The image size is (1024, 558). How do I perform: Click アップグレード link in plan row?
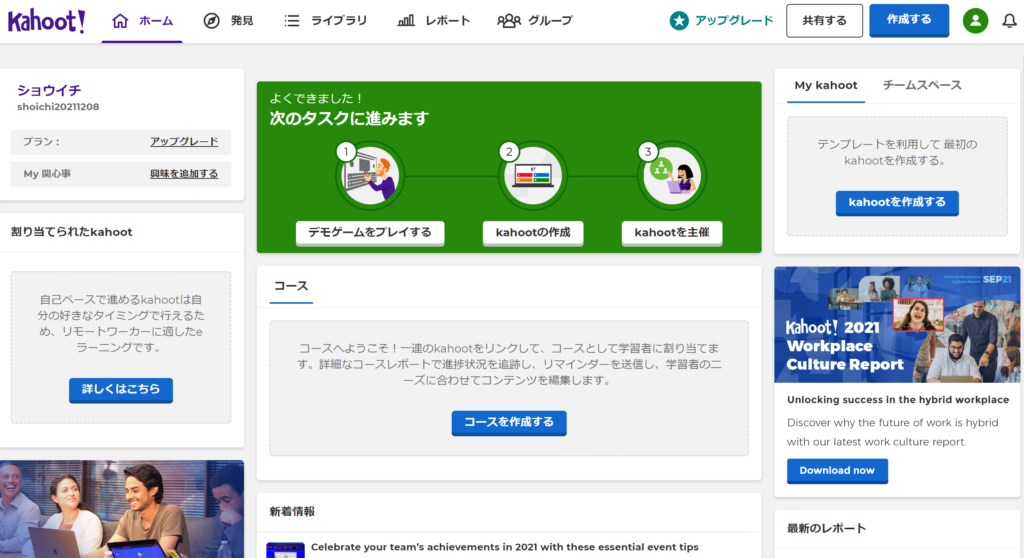pyautogui.click(x=184, y=142)
